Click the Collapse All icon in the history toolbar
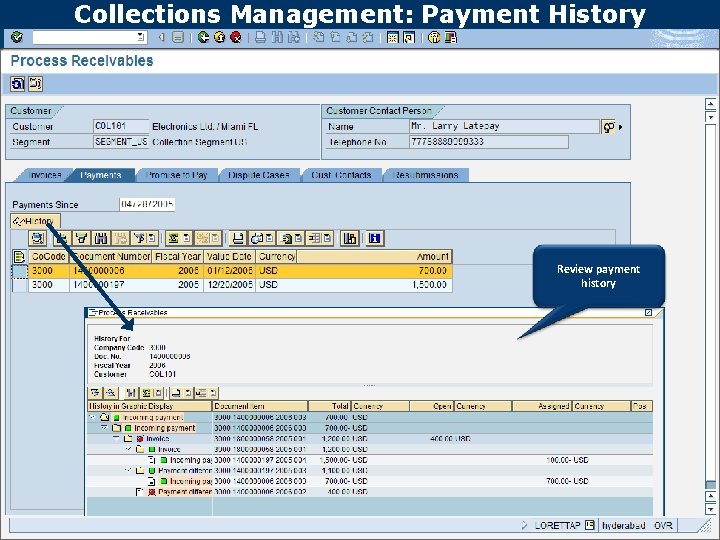The height and width of the screenshot is (540, 720). tap(111, 393)
